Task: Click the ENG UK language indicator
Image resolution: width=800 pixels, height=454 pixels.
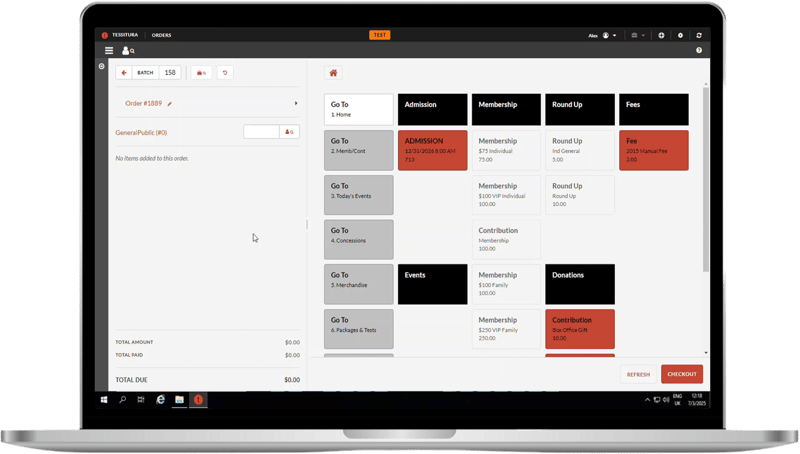Action: coord(678,399)
